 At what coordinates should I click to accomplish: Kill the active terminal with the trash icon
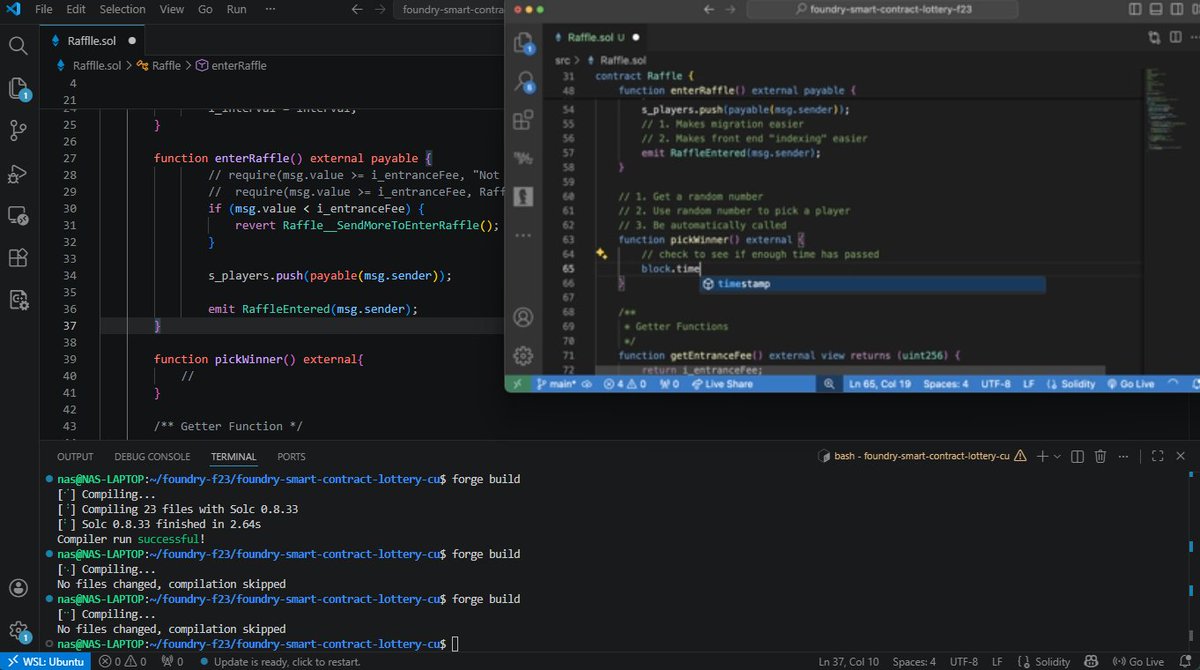[x=1100, y=456]
